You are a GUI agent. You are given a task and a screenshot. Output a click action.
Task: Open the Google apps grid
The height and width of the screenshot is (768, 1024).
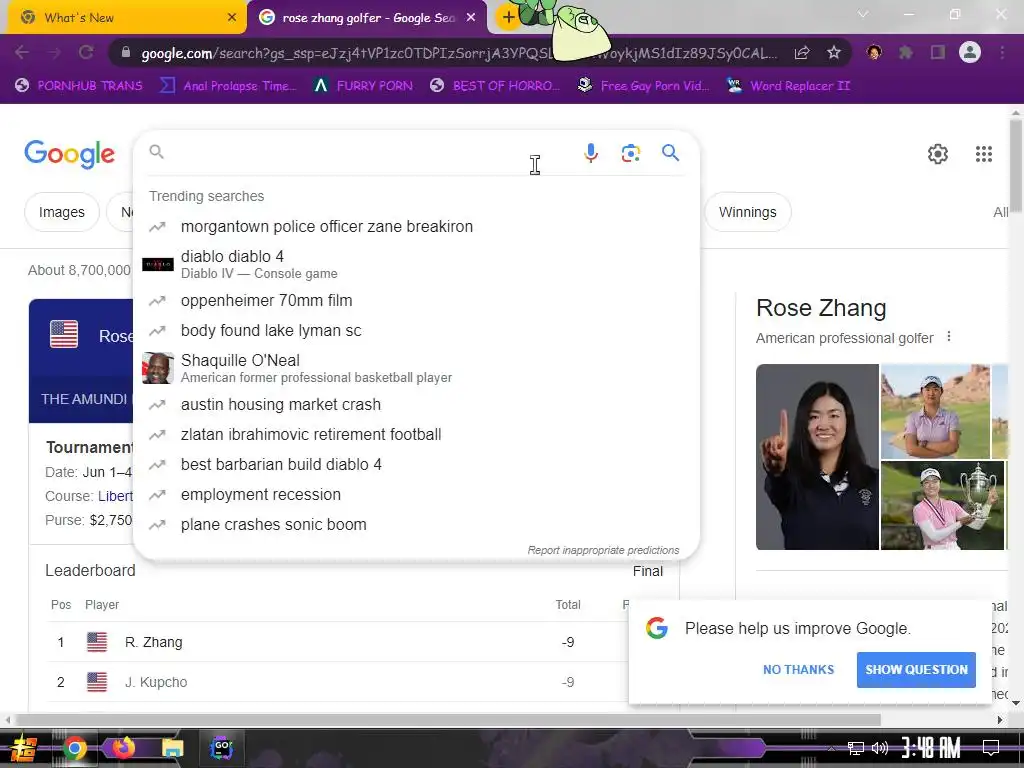(984, 154)
